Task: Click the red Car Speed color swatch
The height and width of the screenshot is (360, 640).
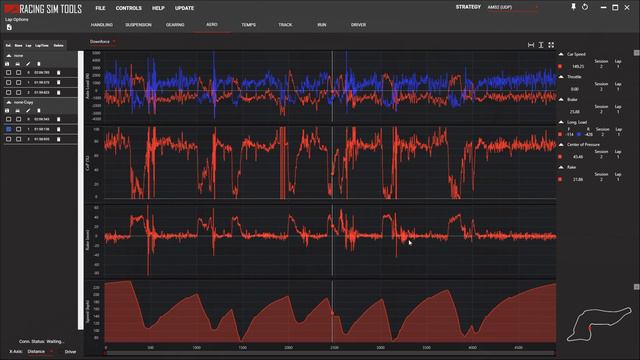Action: pos(560,66)
